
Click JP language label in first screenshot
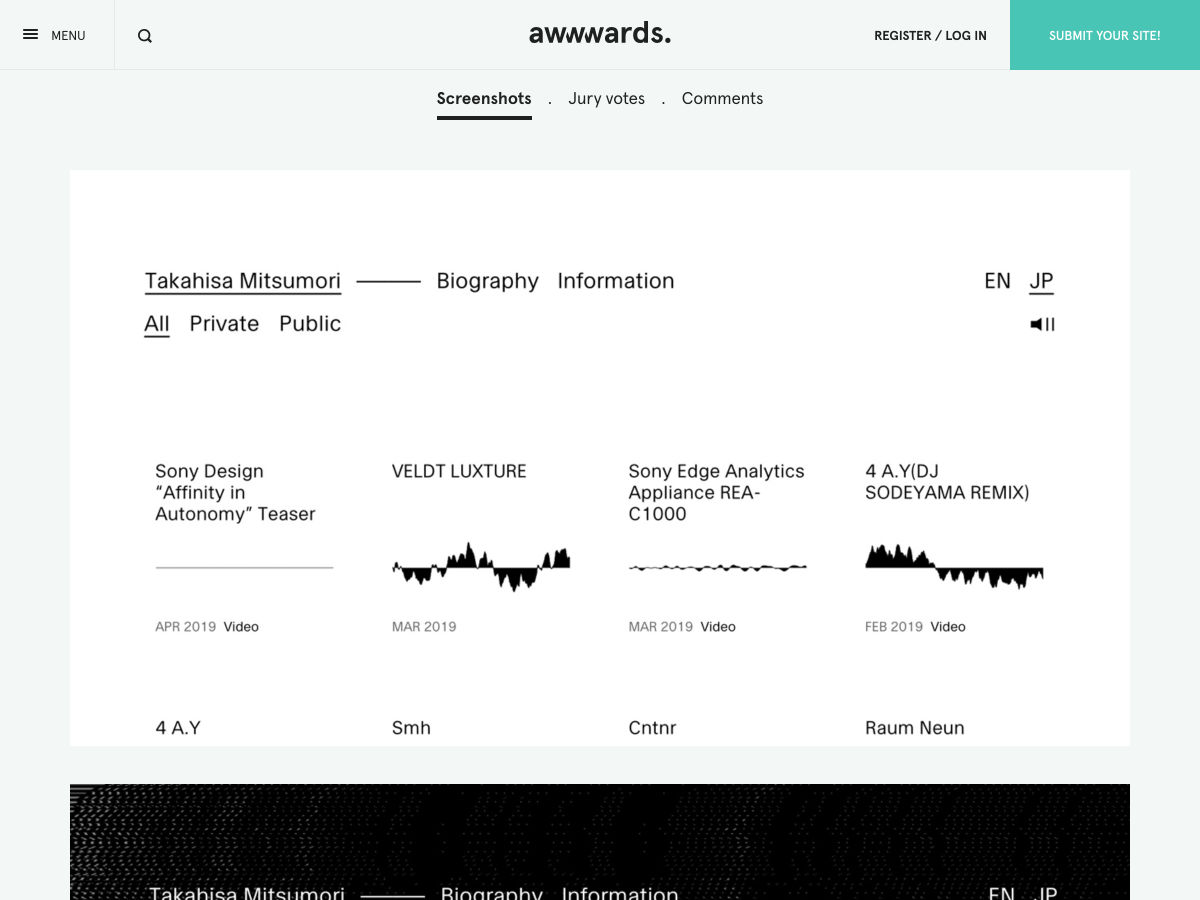(1042, 281)
